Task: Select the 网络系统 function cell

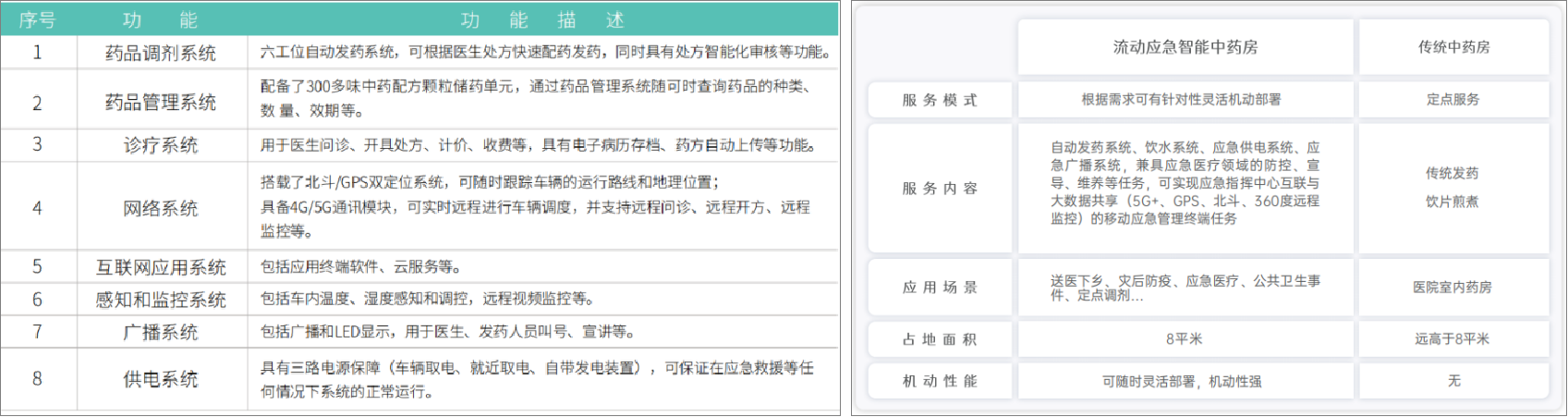Action: point(161,208)
